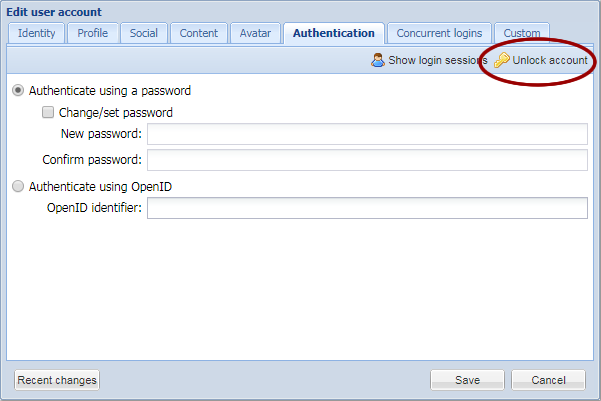Click the Cancel button
Image resolution: width=601 pixels, height=401 pixels.
548,380
